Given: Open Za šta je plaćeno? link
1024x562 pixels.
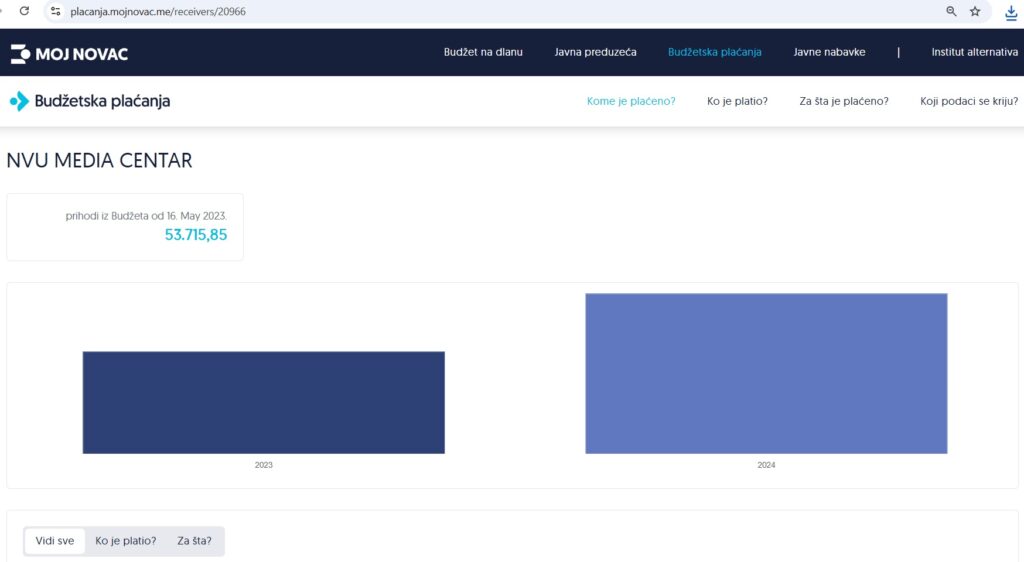Looking at the screenshot, I should click(844, 101).
